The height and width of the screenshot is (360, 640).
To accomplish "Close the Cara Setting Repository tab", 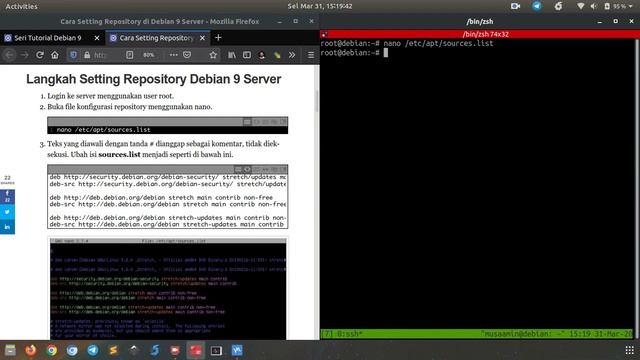I will coord(202,38).
